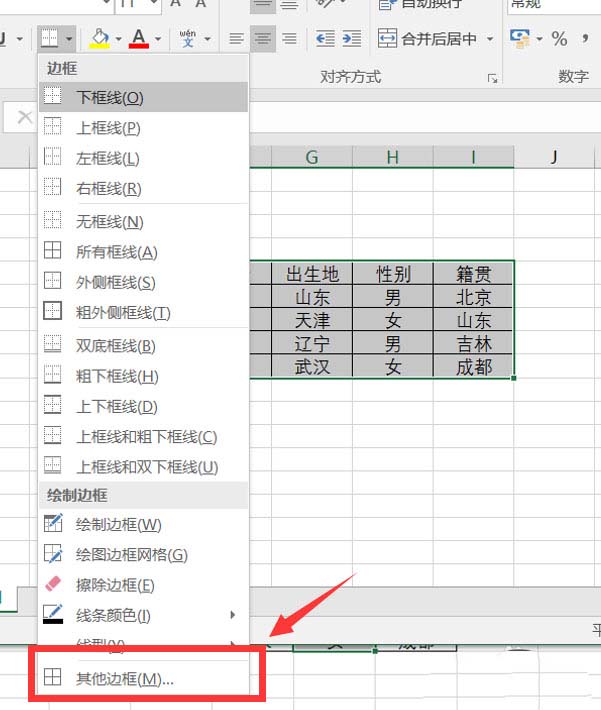Select the column H header
The width and height of the screenshot is (601, 710).
[393, 157]
